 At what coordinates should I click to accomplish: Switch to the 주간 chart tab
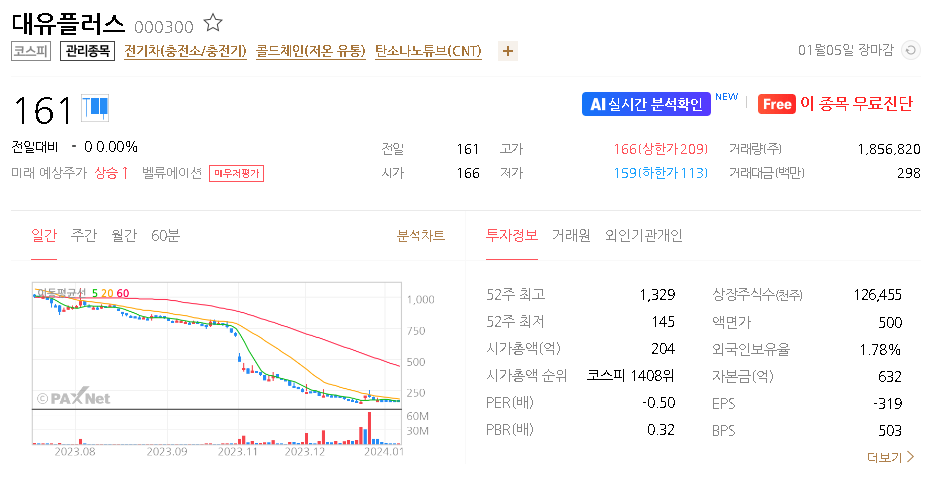84,236
